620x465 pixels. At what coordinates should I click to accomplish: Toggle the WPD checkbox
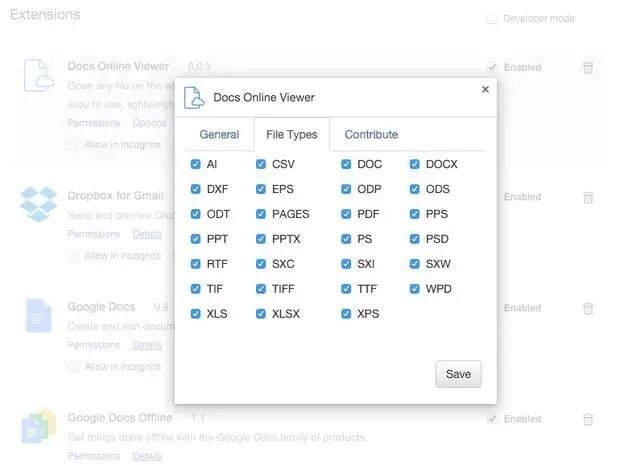coord(414,289)
